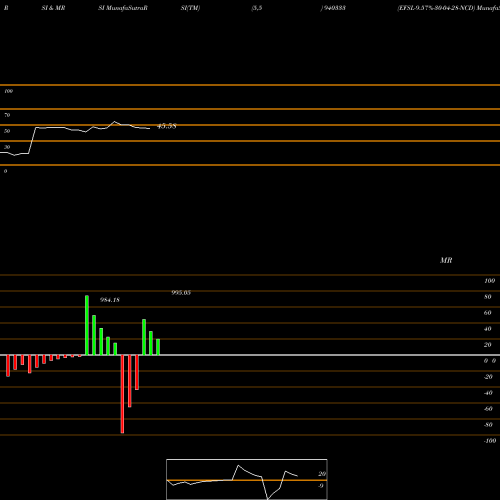Viewport: 500px width, 500px height.
Task: Click the longest red histogram bar
Action: [122, 394]
